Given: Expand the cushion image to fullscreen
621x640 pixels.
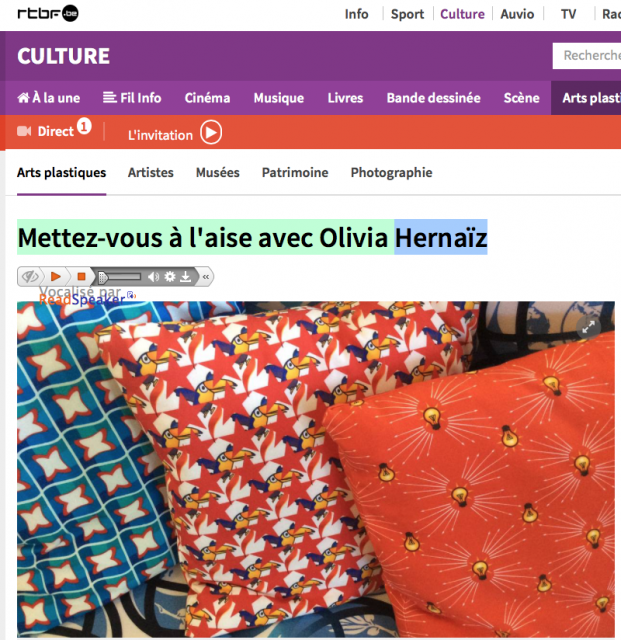Looking at the screenshot, I should point(588,327).
